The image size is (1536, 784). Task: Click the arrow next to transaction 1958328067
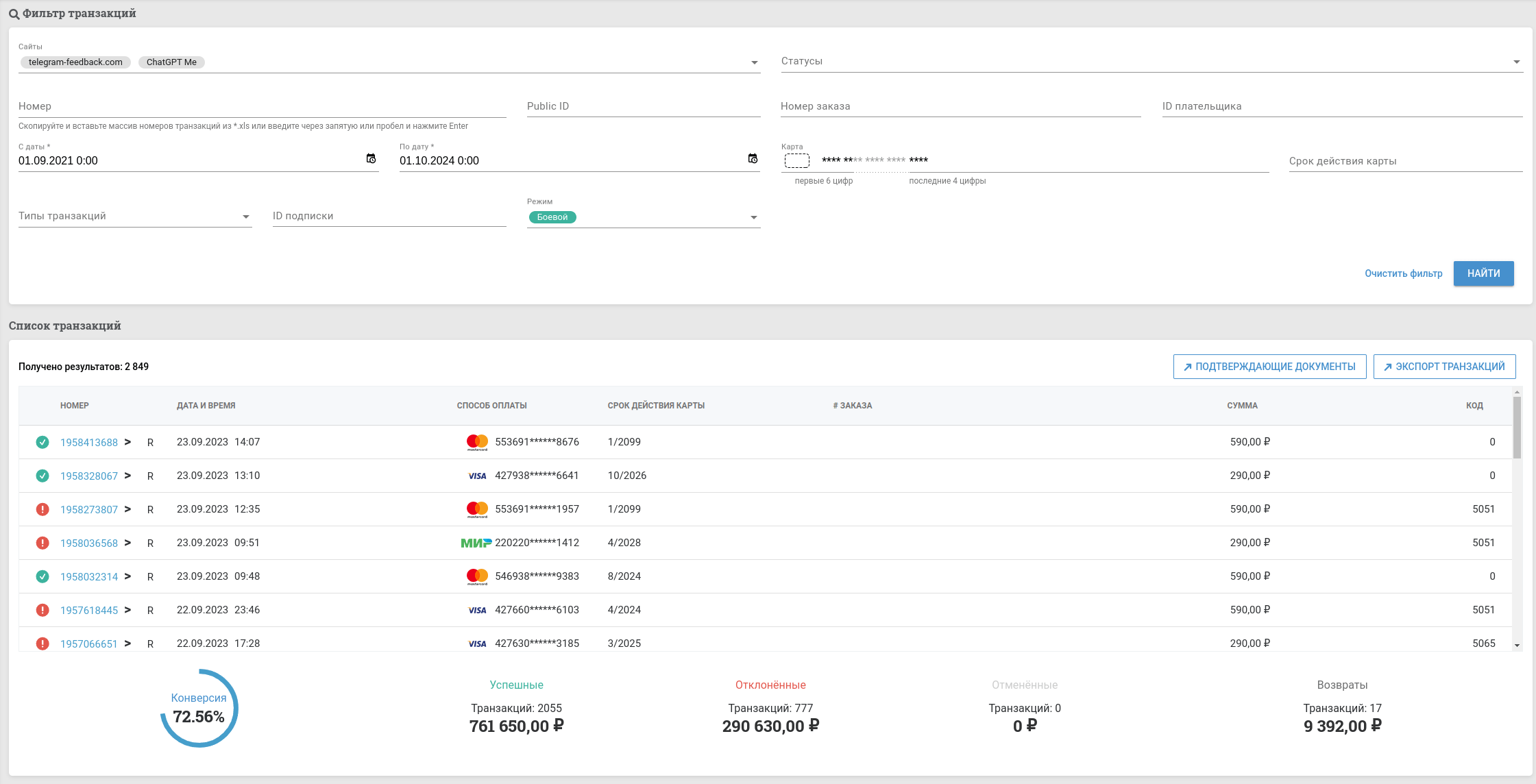[x=127, y=476]
